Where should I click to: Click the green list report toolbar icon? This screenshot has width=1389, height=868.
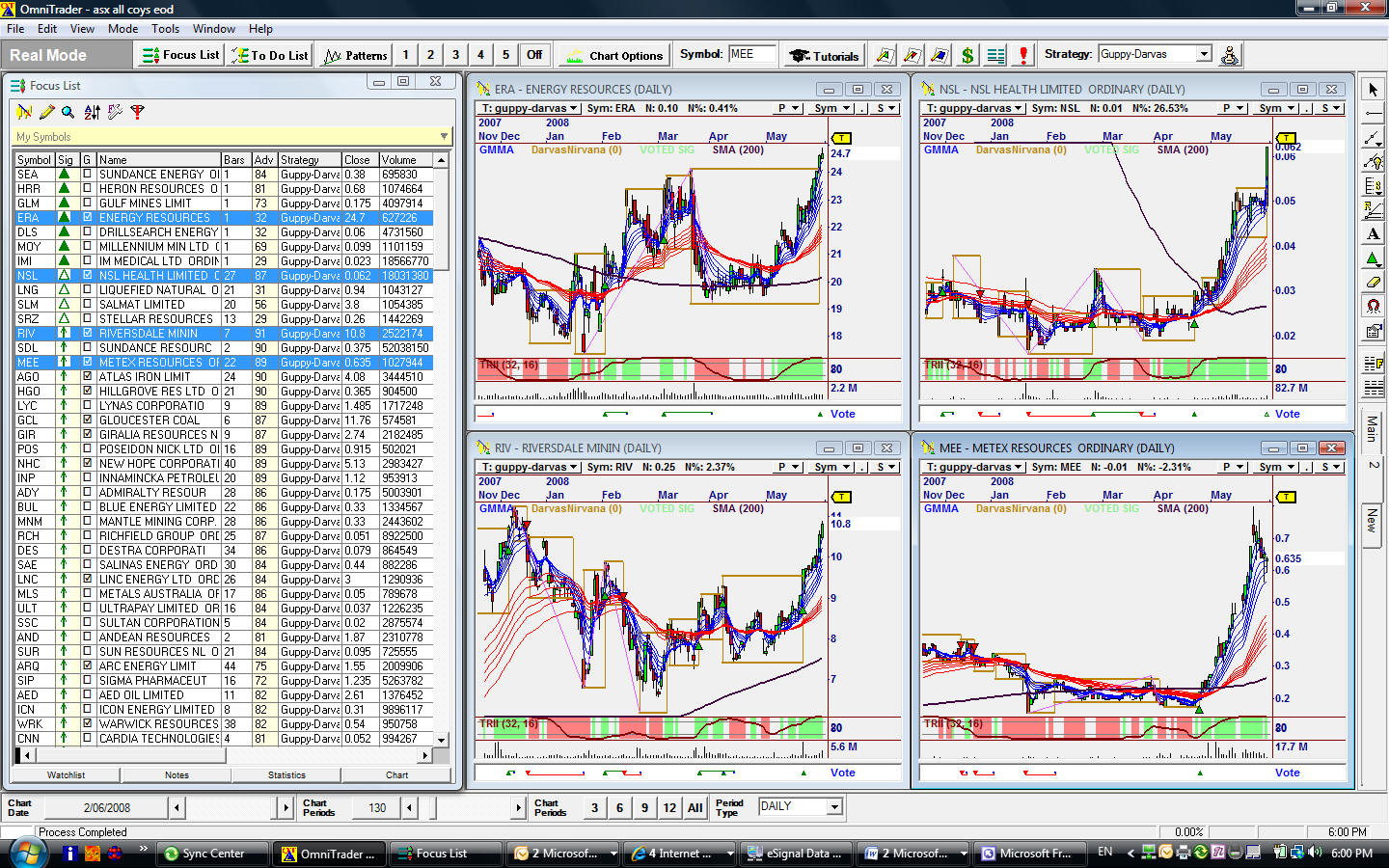[995, 55]
